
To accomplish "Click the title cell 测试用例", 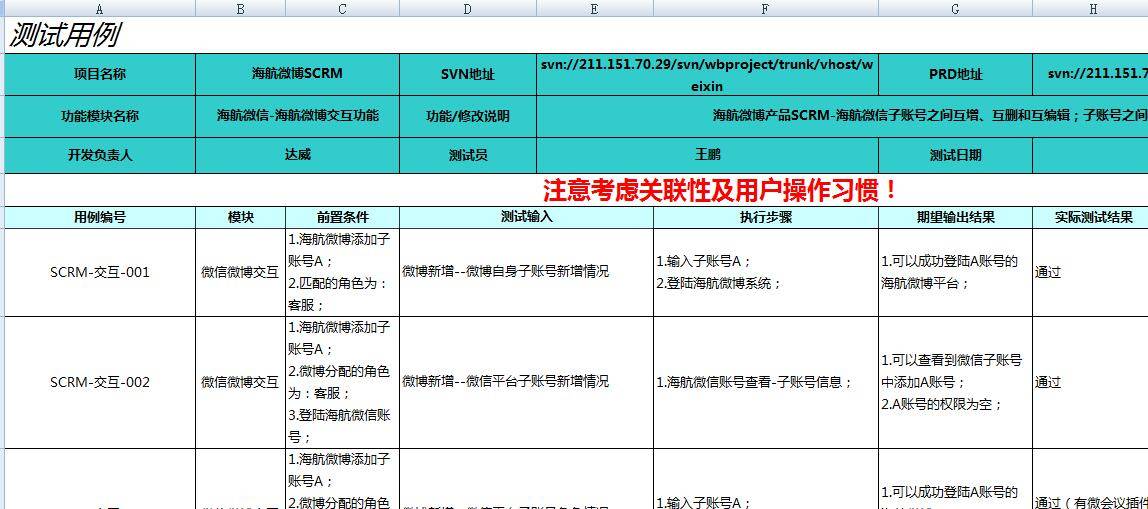I will [64, 35].
